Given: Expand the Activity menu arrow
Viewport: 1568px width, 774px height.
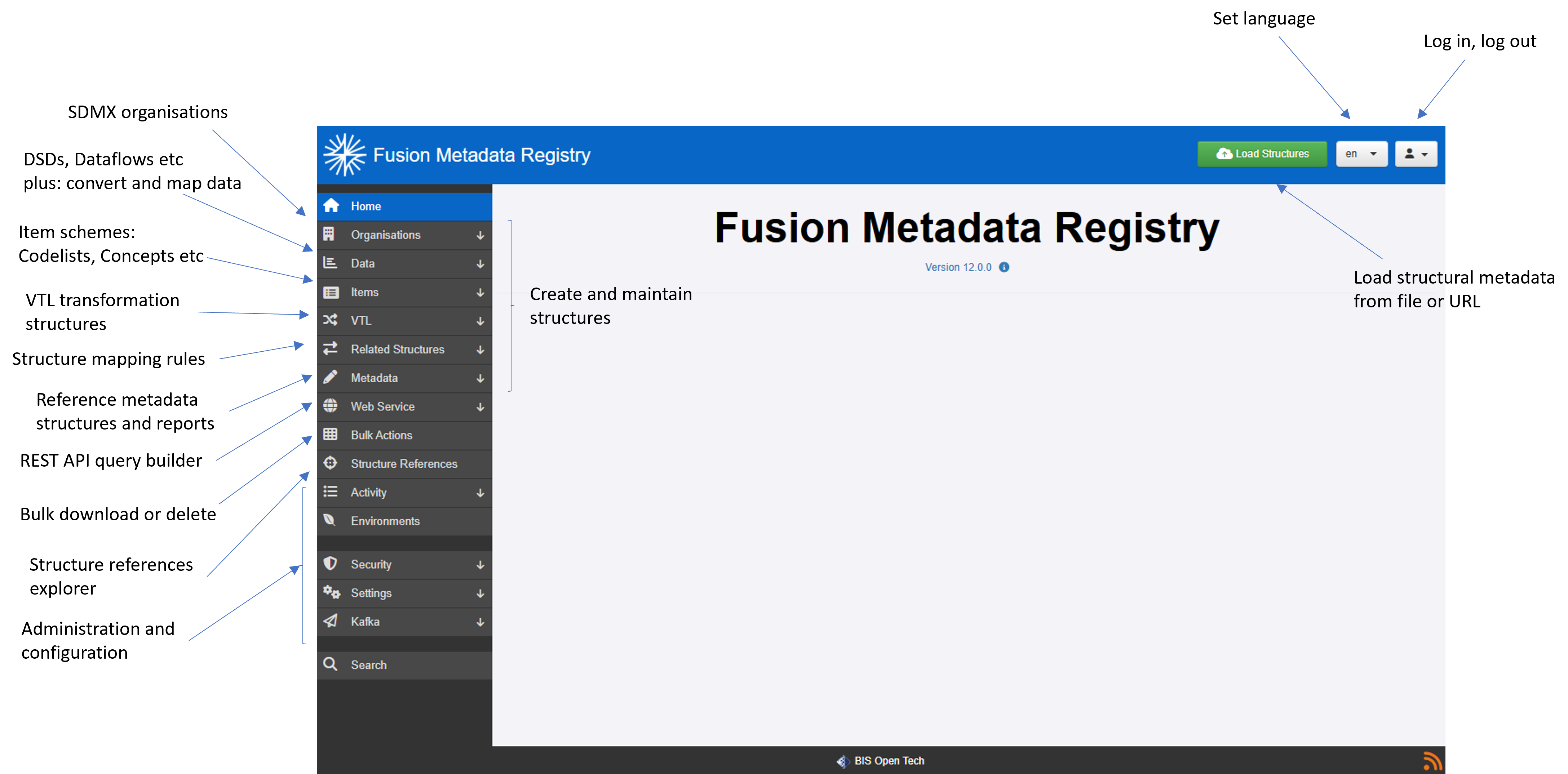Looking at the screenshot, I should pos(480,492).
